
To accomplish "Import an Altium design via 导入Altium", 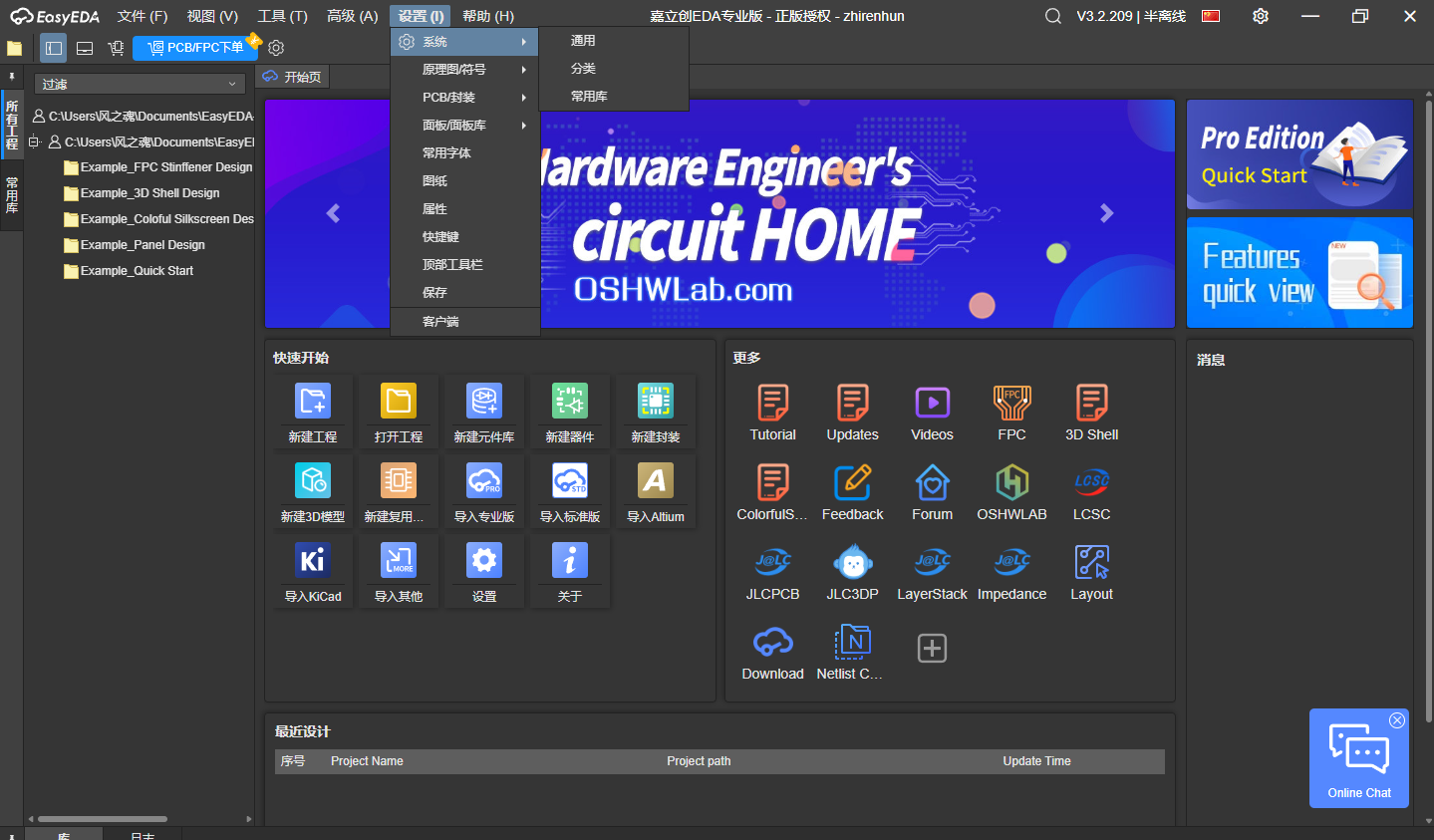I will pyautogui.click(x=656, y=480).
